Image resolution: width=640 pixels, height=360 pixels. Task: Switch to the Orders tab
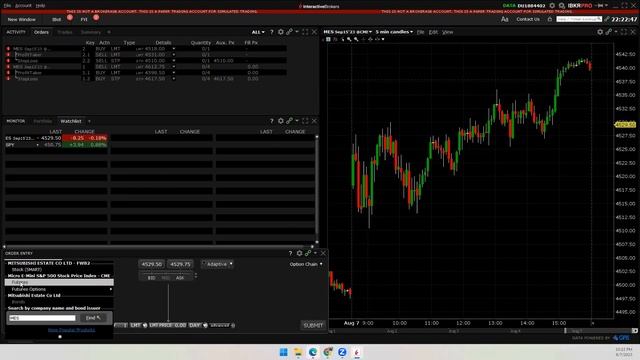click(41, 32)
